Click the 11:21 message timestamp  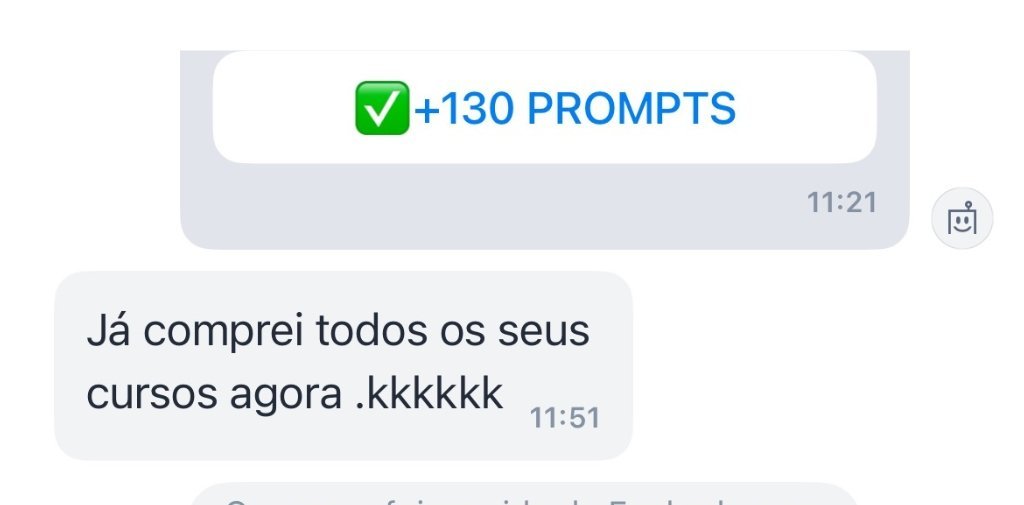click(842, 203)
